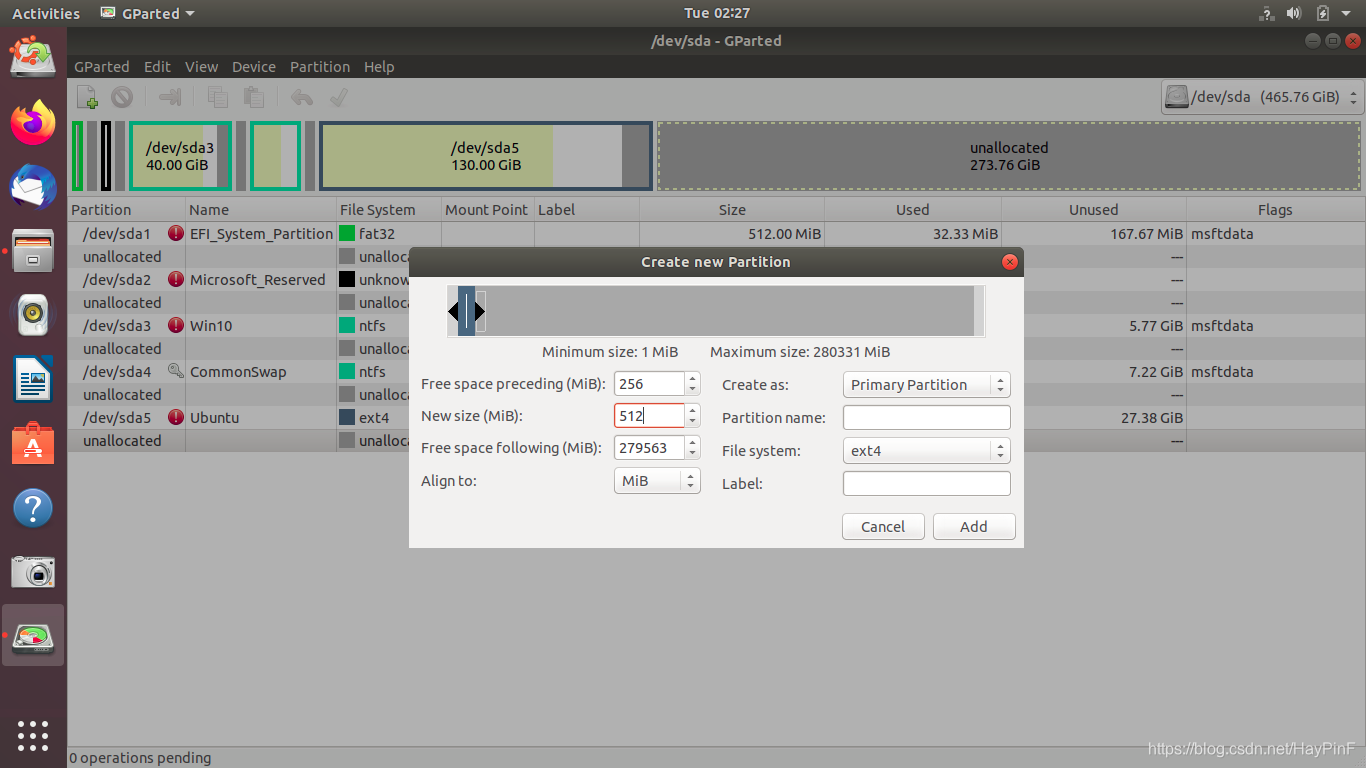Open Ubuntu Software from the dock
The width and height of the screenshot is (1366, 768).
click(33, 444)
